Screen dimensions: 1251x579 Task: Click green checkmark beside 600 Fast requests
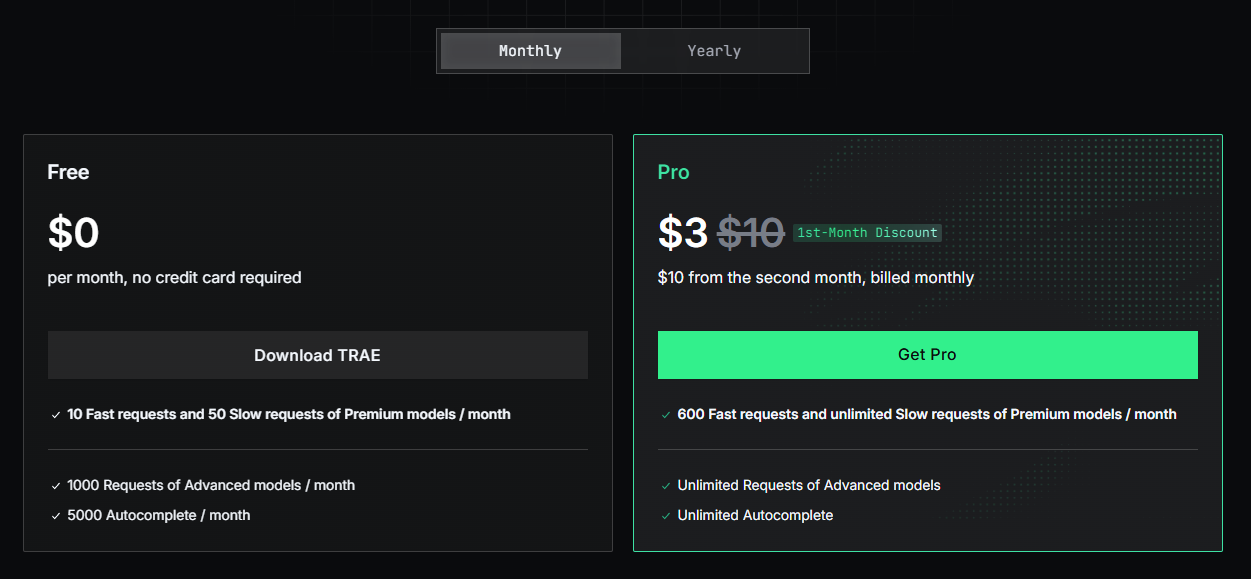tap(666, 415)
